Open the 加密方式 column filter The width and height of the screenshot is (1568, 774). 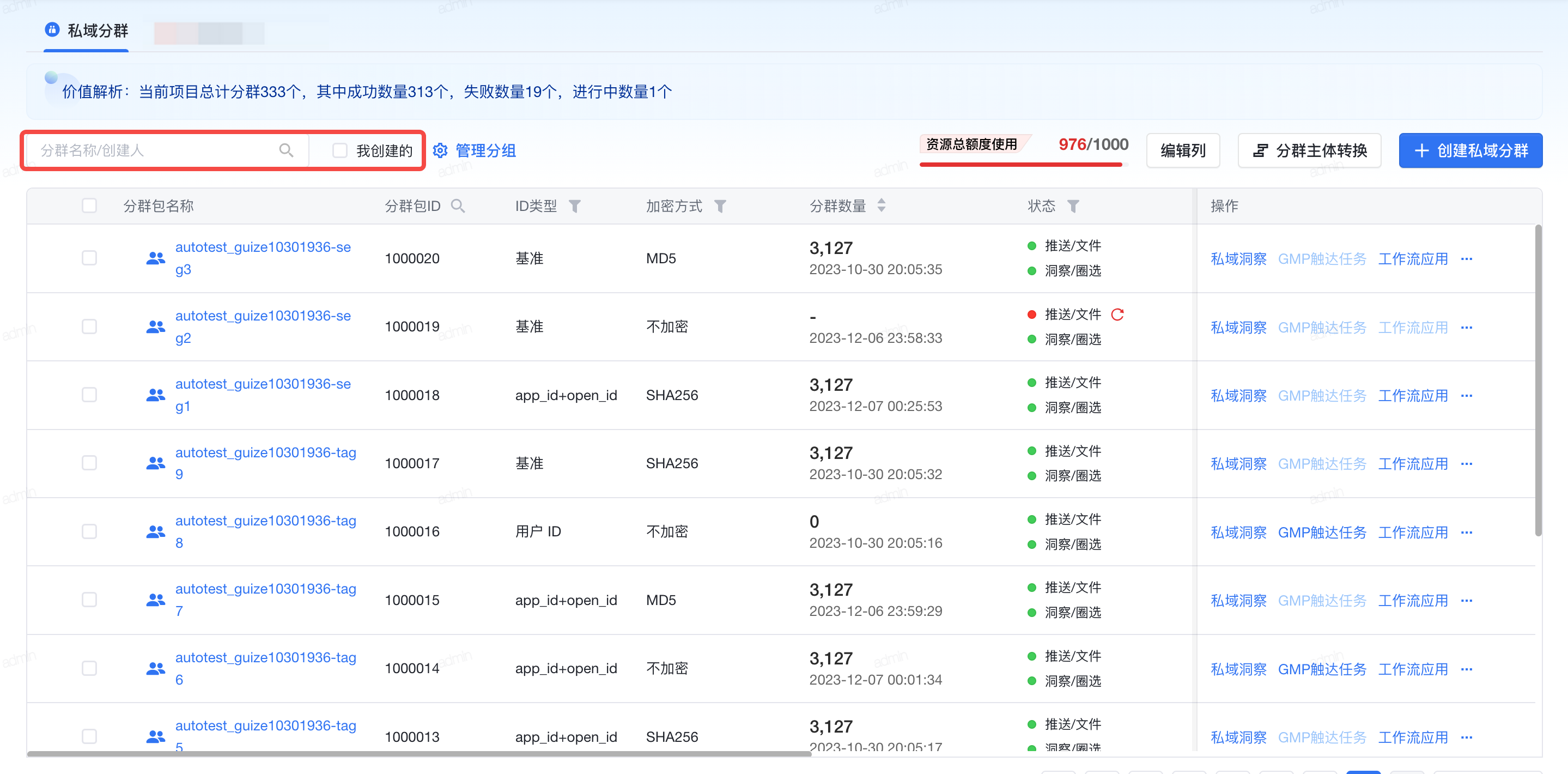(x=720, y=207)
